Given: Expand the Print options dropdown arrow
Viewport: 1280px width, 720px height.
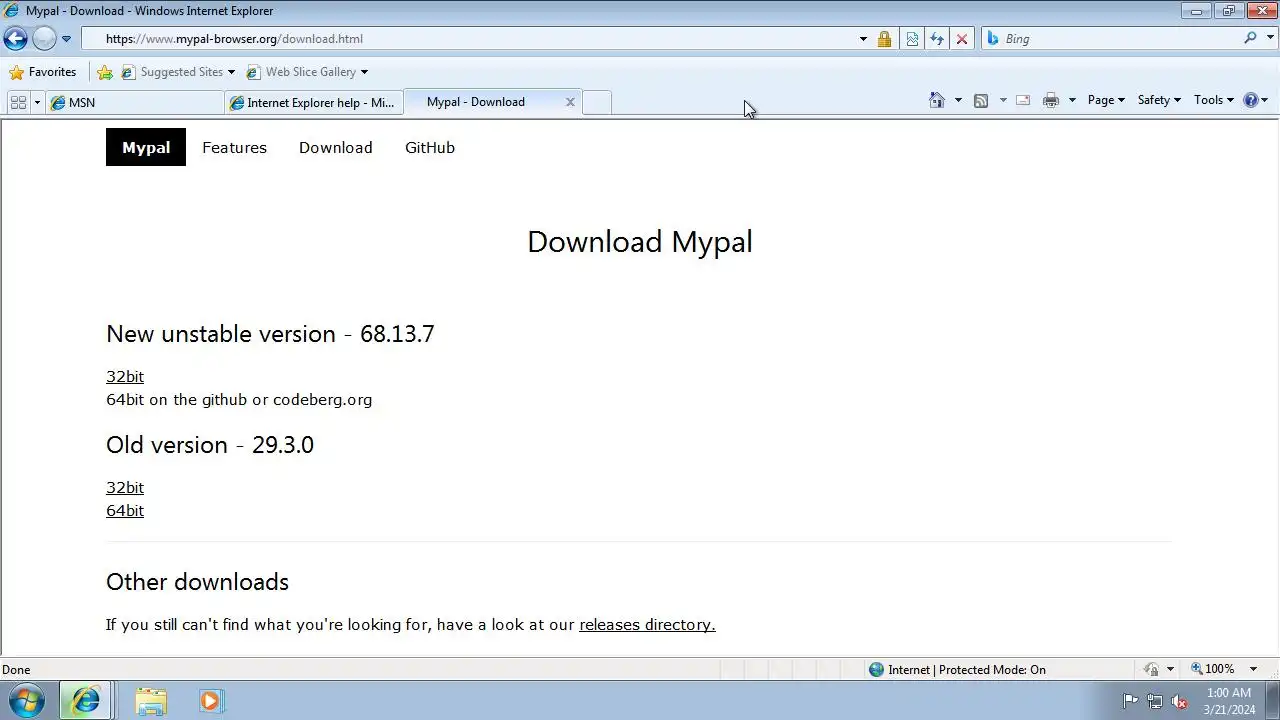Looking at the screenshot, I should point(1072,100).
